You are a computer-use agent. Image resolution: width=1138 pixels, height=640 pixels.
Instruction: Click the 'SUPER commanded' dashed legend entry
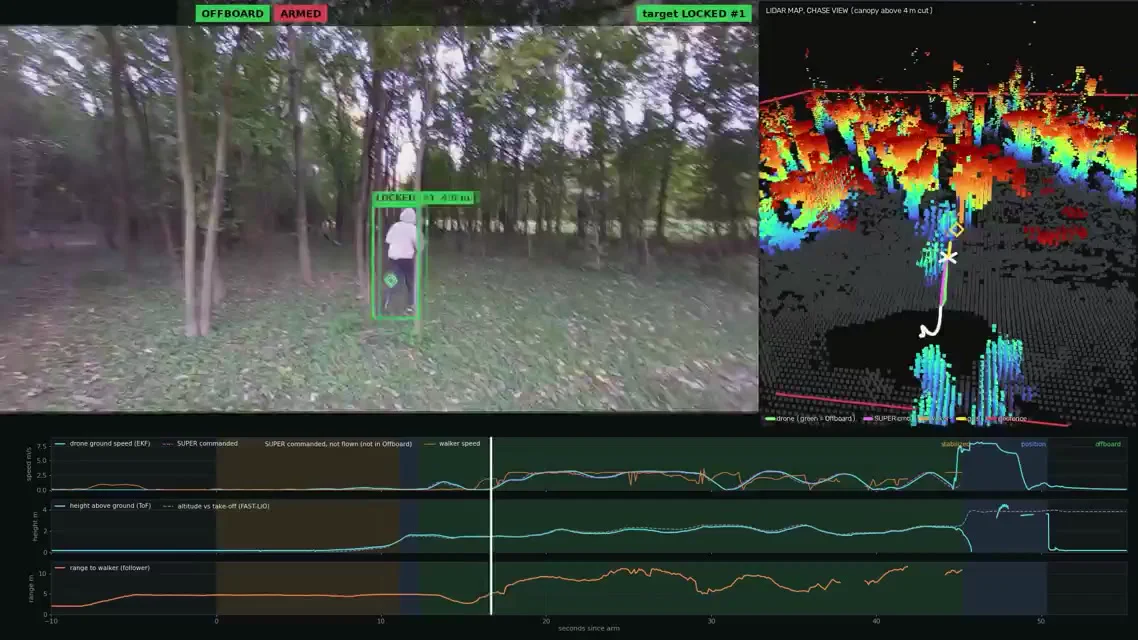tap(200, 443)
